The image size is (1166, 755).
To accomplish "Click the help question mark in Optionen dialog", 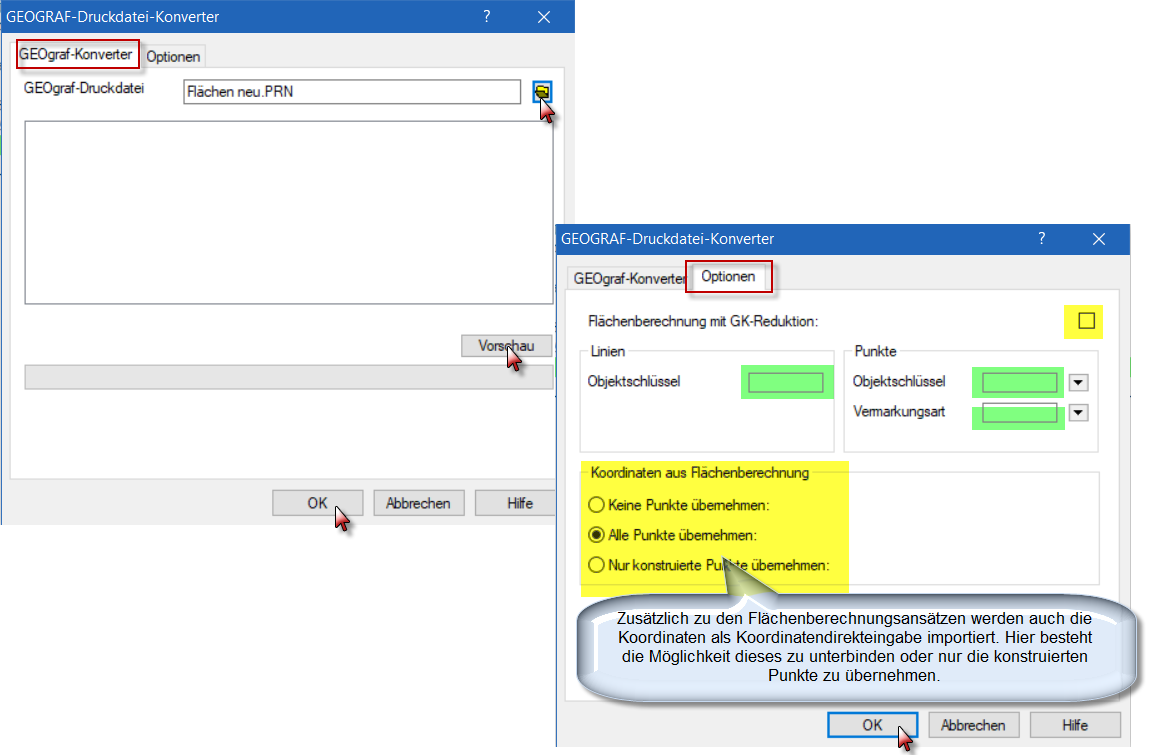I will point(1041,238).
